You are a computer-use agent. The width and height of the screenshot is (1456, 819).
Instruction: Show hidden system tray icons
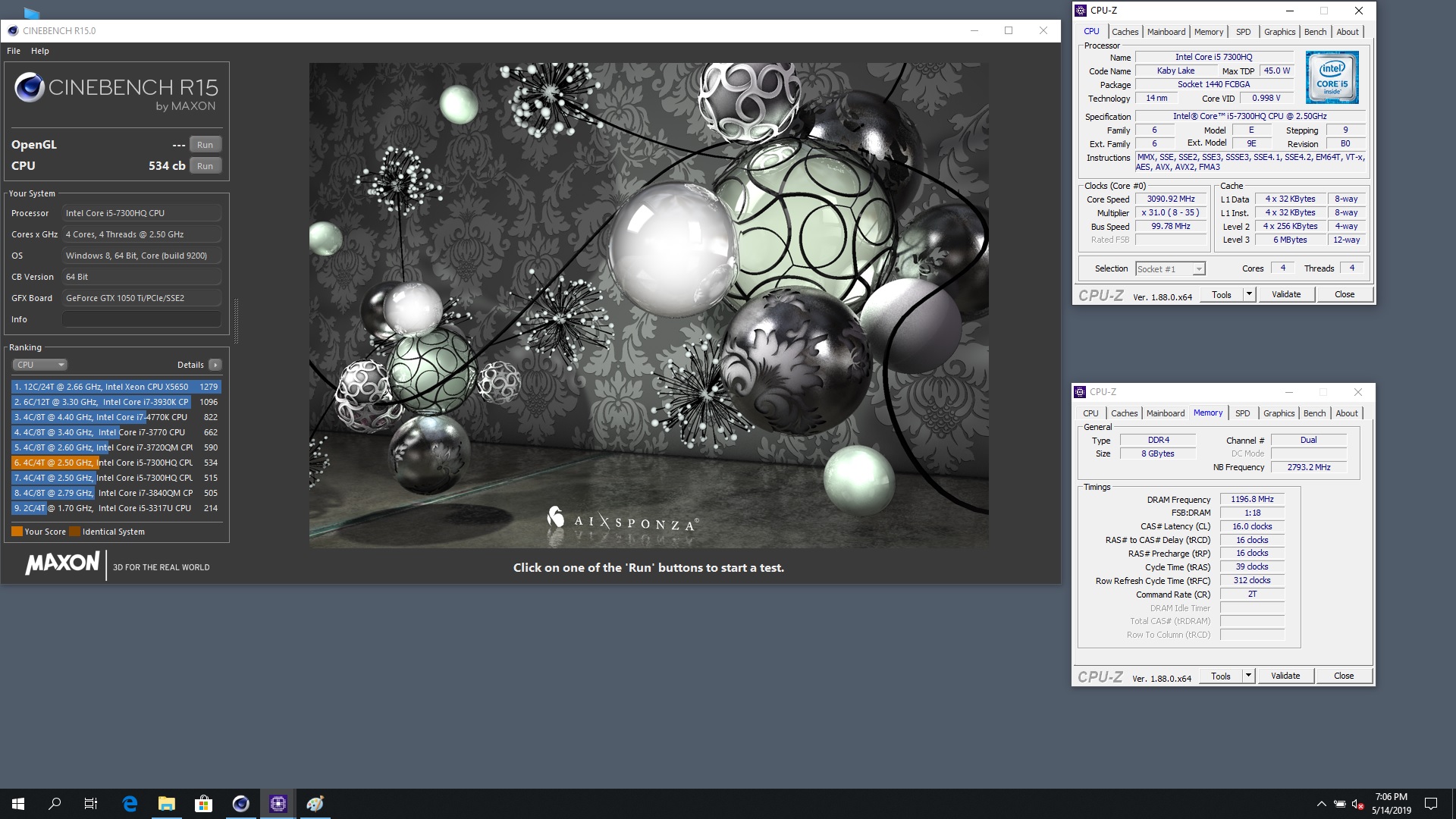(x=1321, y=804)
